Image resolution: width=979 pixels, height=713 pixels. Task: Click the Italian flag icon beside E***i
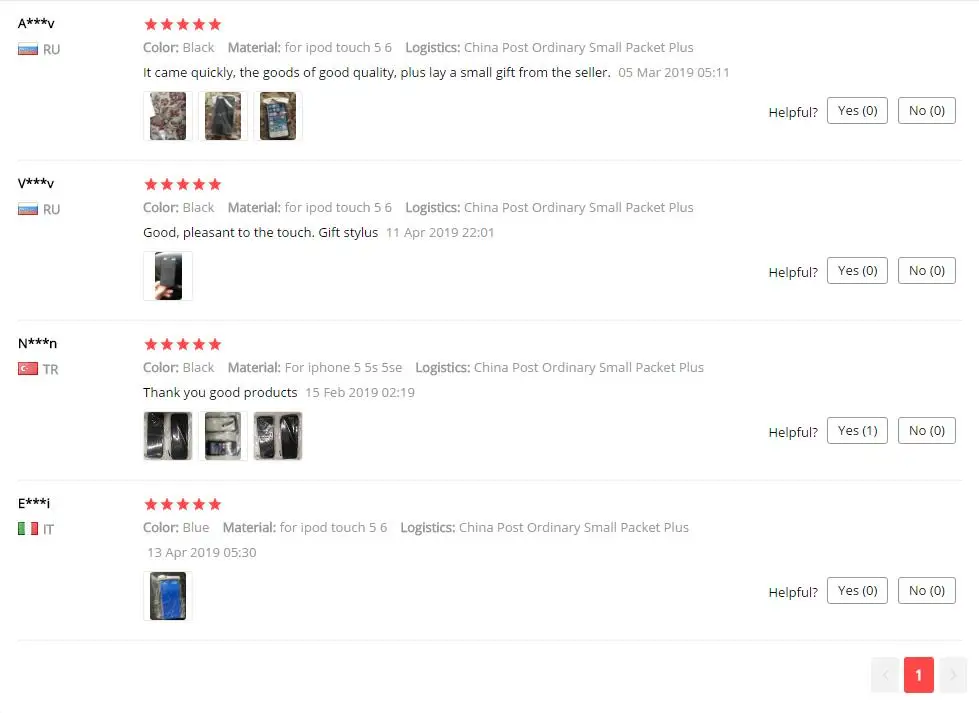pyautogui.click(x=27, y=529)
